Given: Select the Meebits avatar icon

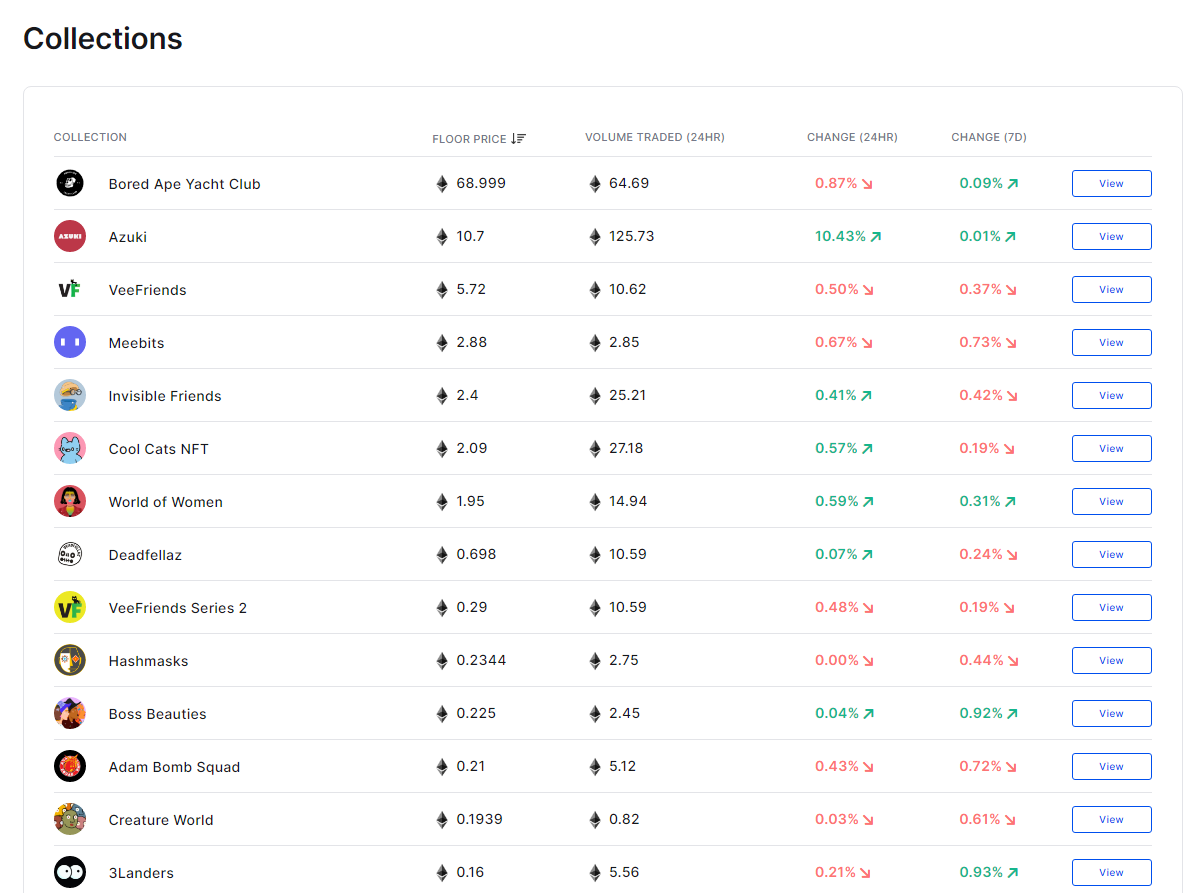Looking at the screenshot, I should click(70, 343).
